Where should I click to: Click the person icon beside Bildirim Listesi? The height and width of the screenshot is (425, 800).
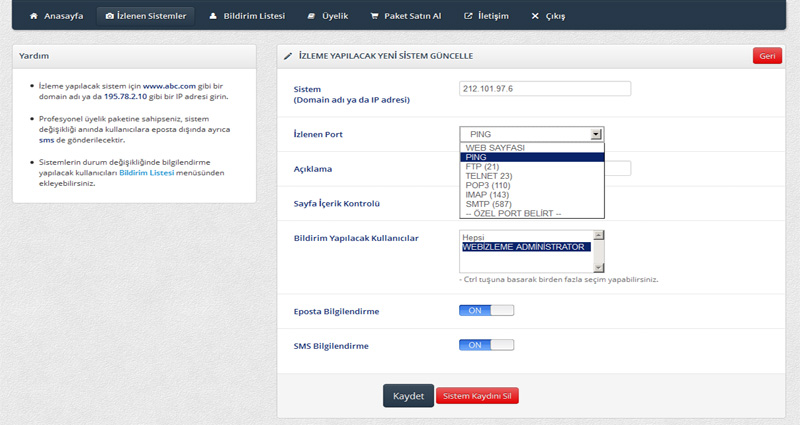click(213, 17)
